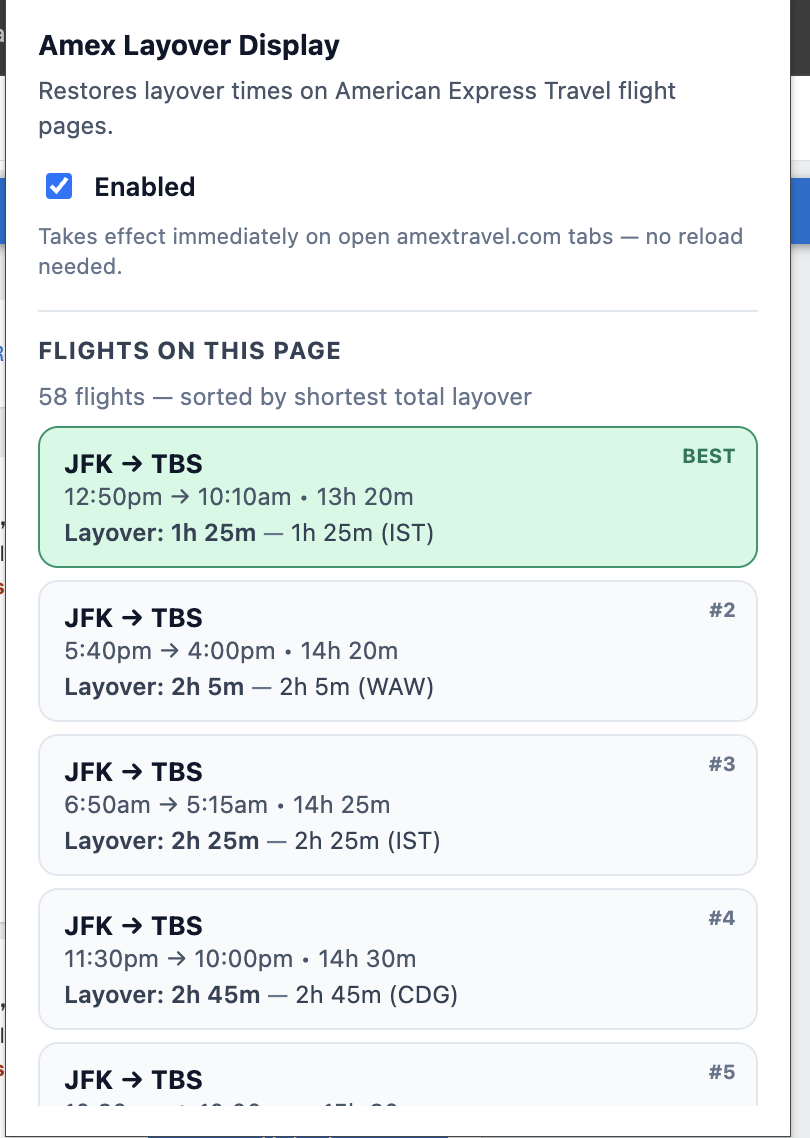Click the #4 rank label
Screen dimensions: 810x1138
pyautogui.click(x=724, y=917)
